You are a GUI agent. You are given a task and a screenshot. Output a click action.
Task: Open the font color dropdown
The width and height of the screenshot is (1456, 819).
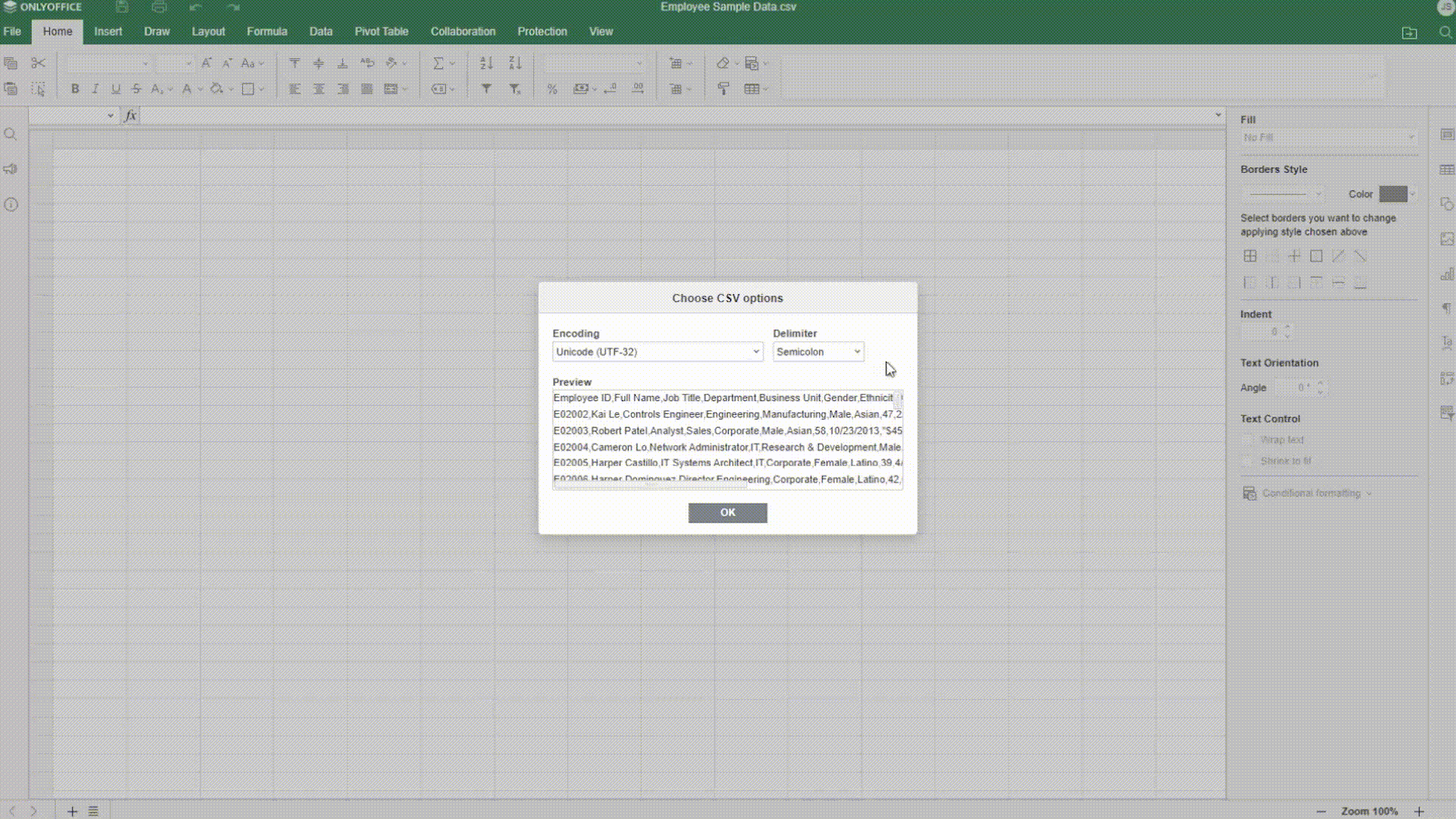(x=200, y=89)
